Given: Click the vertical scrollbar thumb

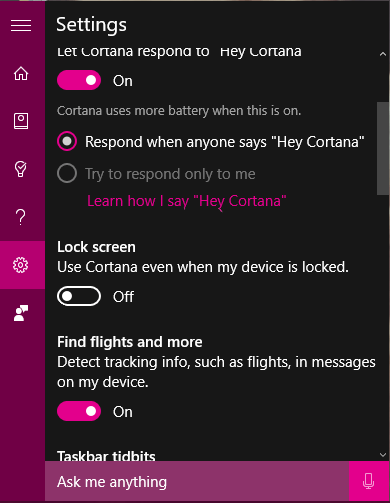Looking at the screenshot, I should (x=383, y=148).
